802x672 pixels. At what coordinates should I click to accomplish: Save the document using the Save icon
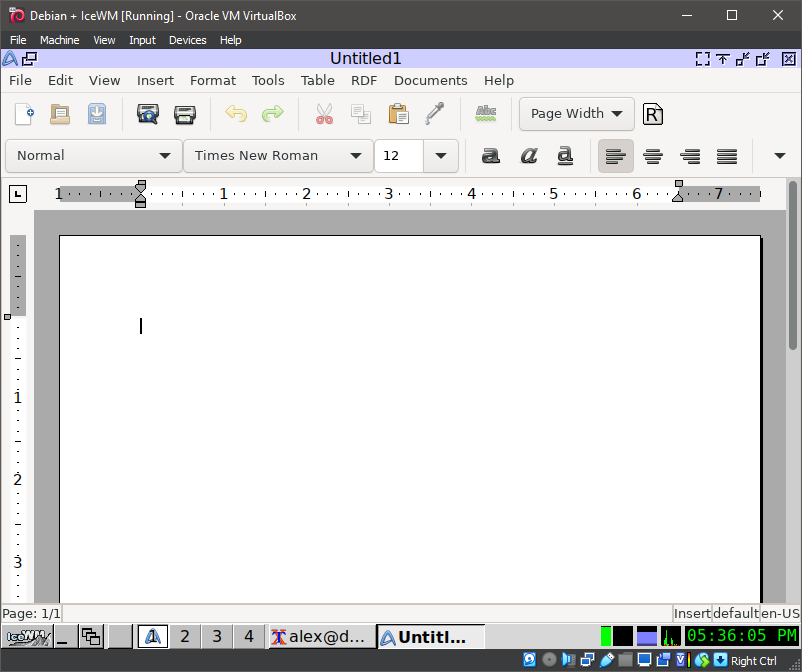96,114
